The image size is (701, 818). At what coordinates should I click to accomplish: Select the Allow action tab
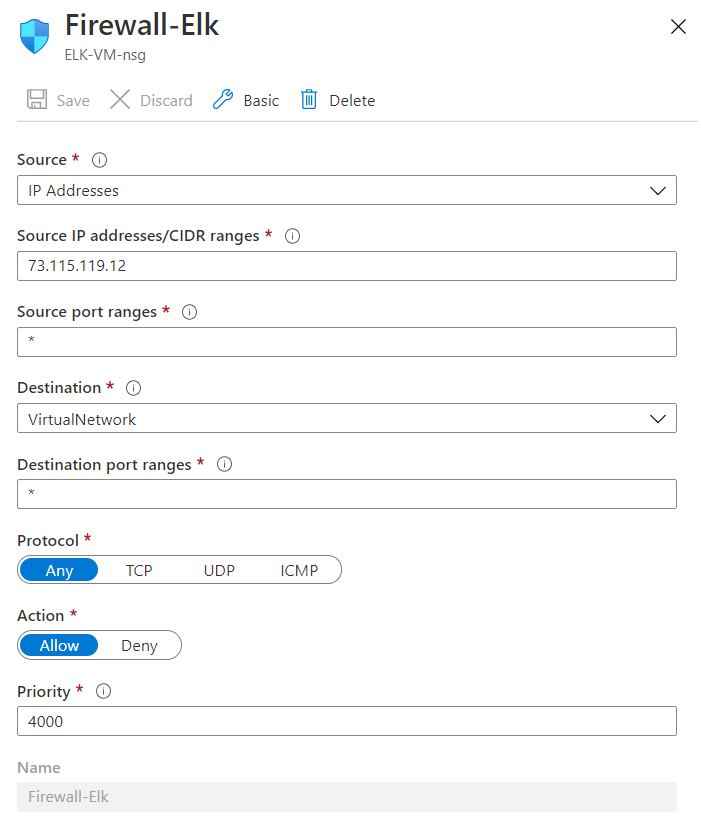(58, 645)
